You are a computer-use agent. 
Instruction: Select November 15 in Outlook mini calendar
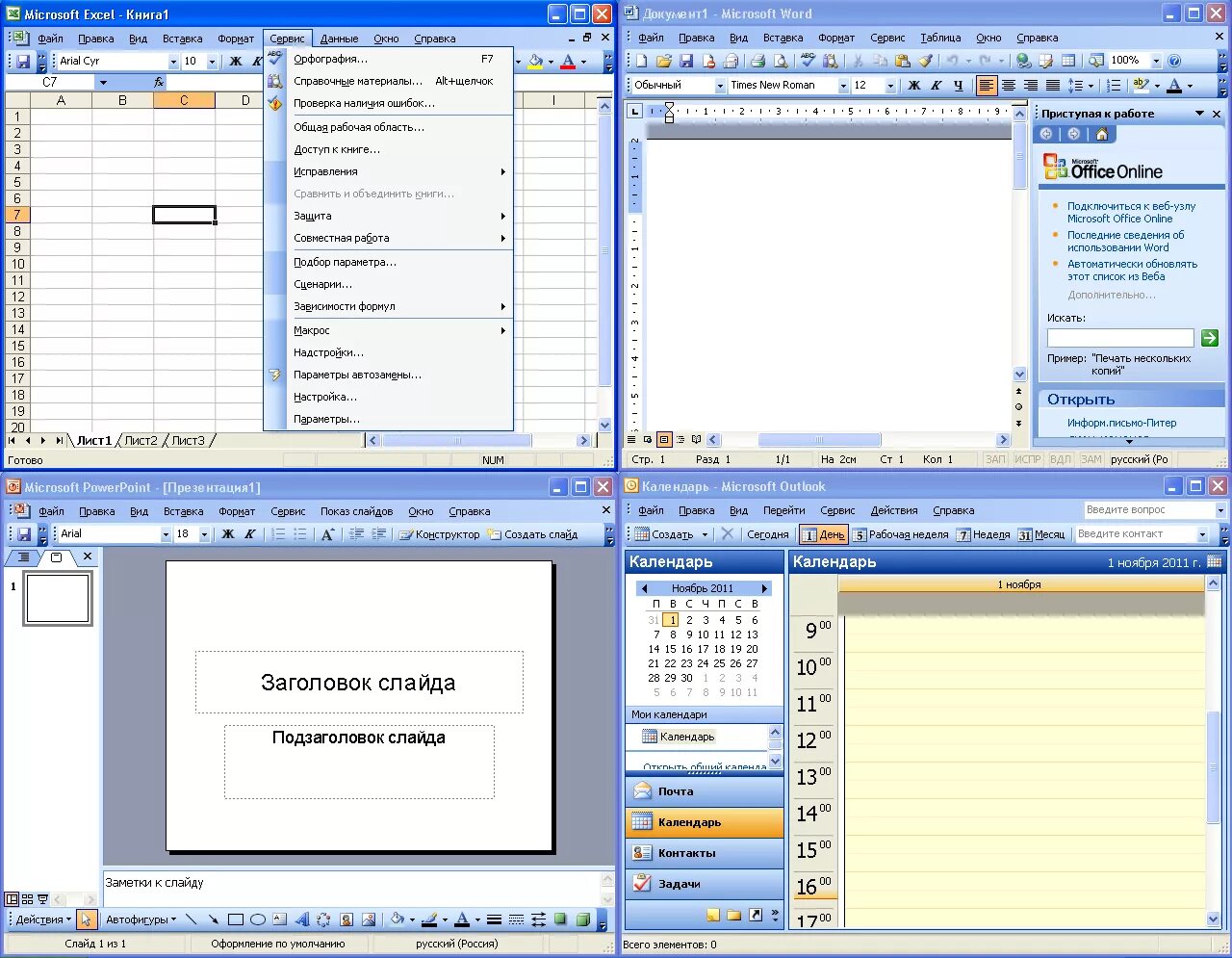(670, 649)
